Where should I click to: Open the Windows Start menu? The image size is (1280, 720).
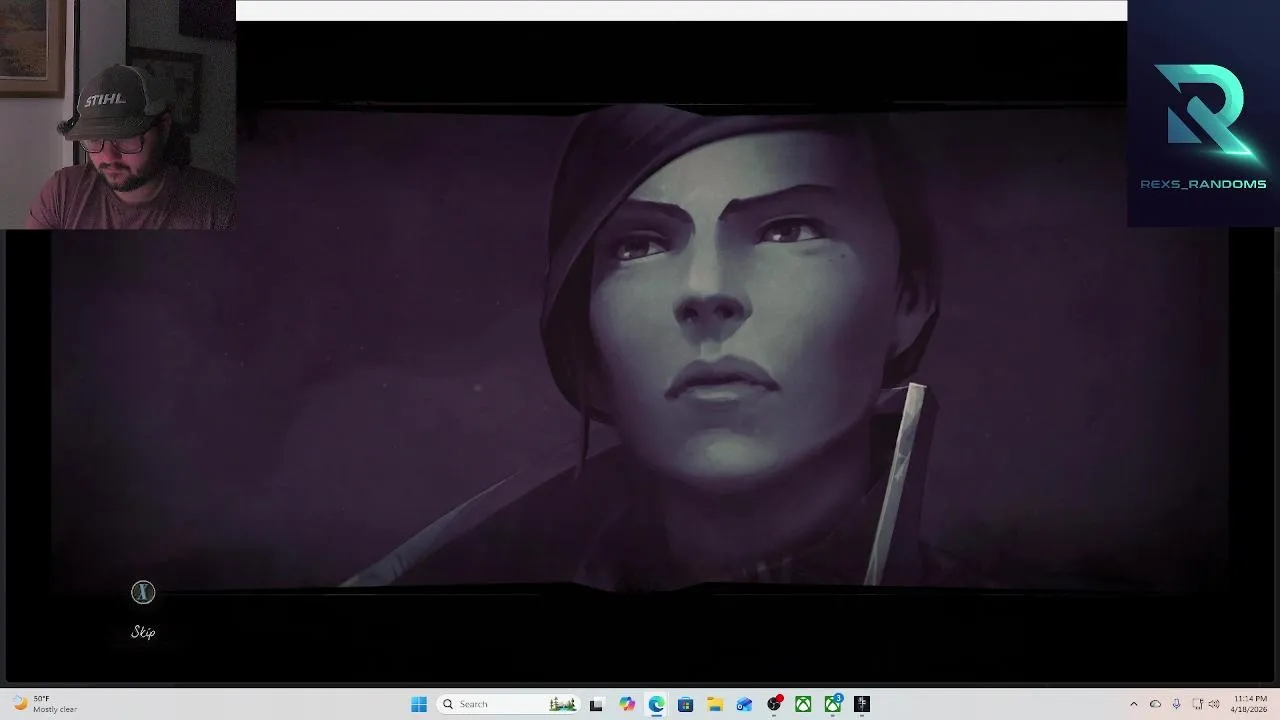(x=419, y=704)
